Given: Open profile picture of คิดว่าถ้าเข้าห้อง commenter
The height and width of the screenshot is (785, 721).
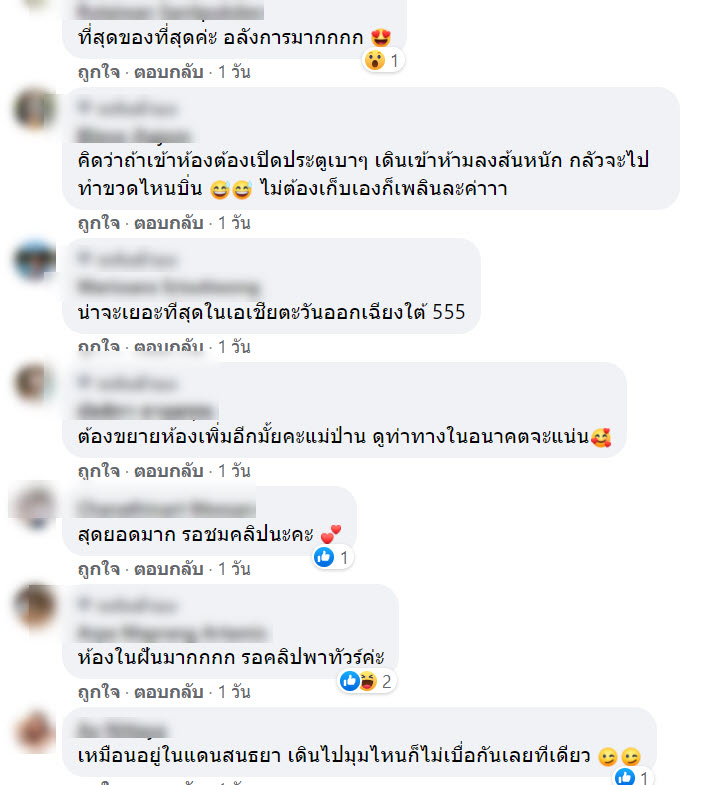Looking at the screenshot, I should point(35,109).
